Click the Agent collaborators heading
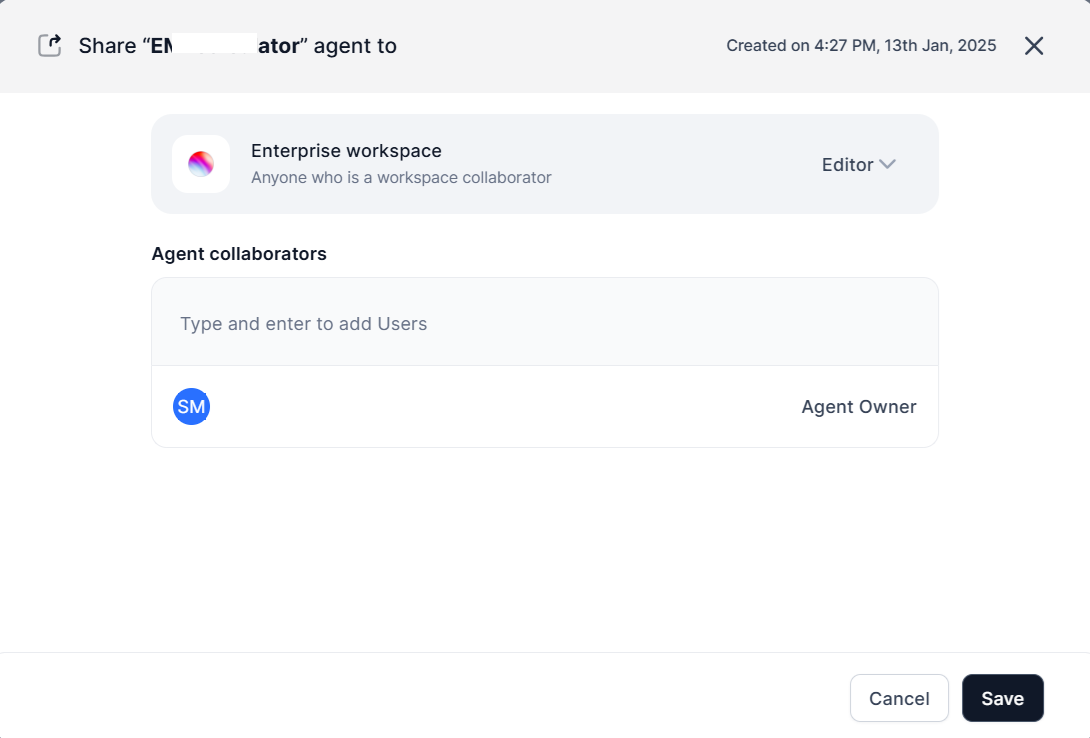The image size is (1090, 738). (239, 253)
